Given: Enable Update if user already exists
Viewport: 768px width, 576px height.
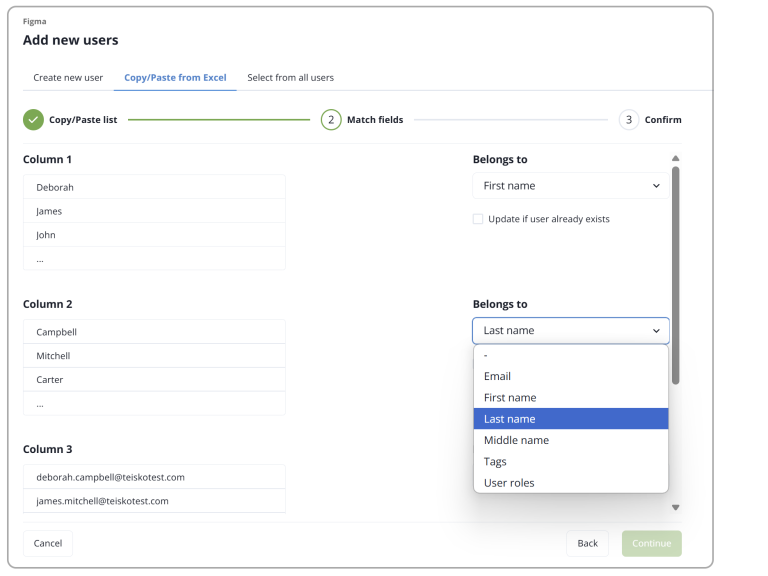Looking at the screenshot, I should tap(478, 219).
